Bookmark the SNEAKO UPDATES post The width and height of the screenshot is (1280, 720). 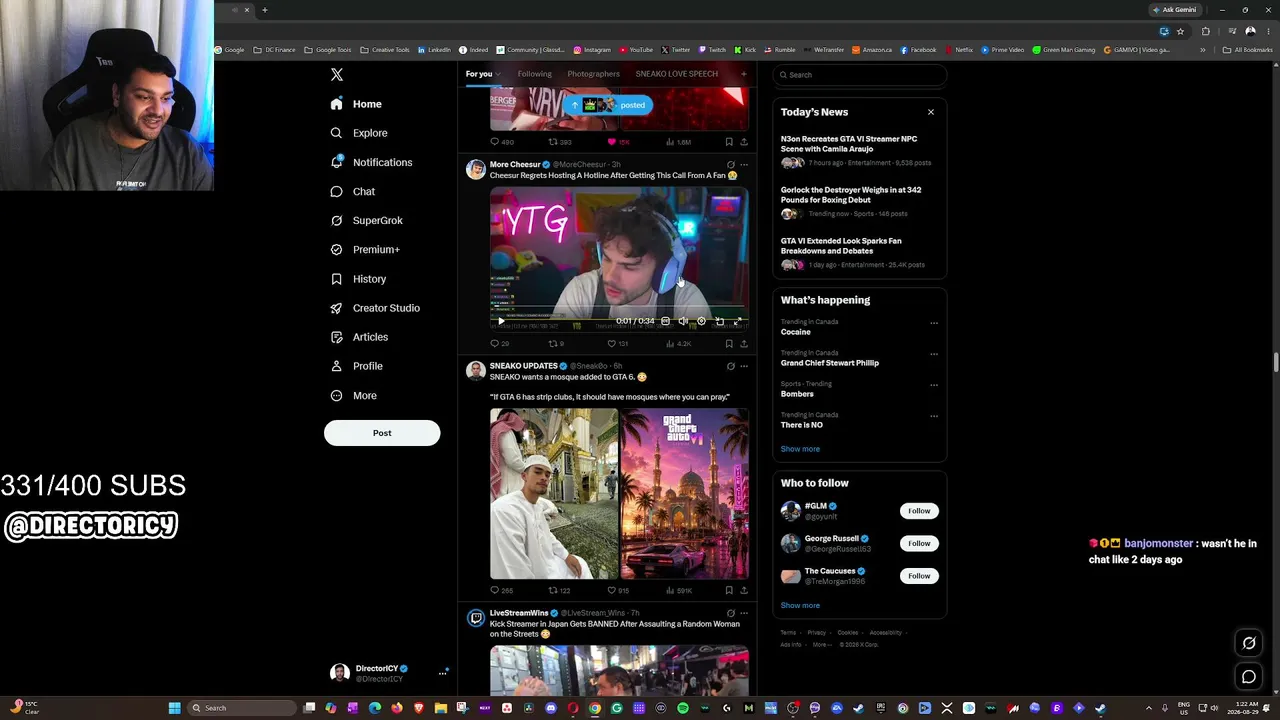[x=729, y=590]
